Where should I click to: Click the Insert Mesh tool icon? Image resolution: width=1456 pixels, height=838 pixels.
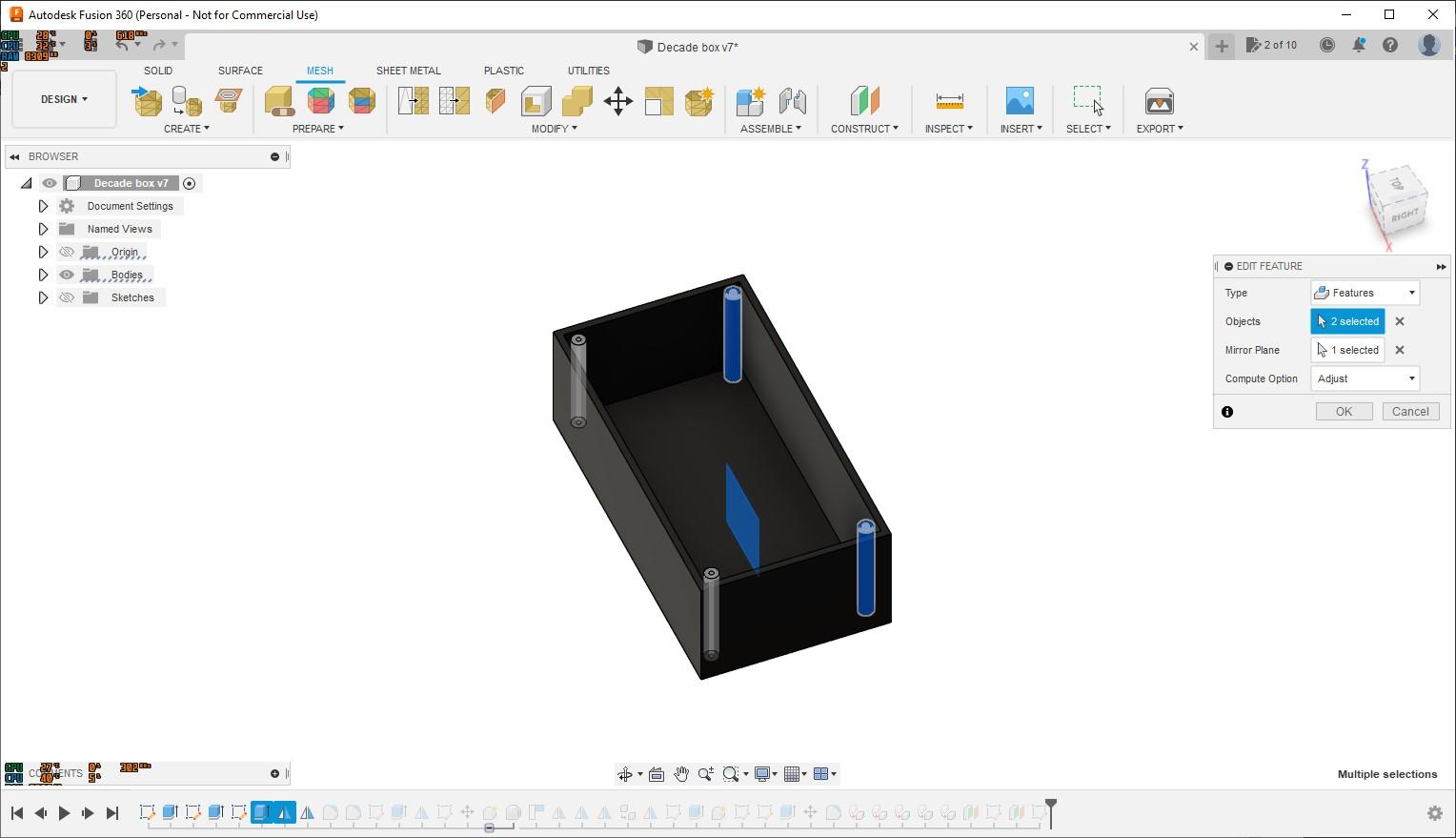[147, 101]
